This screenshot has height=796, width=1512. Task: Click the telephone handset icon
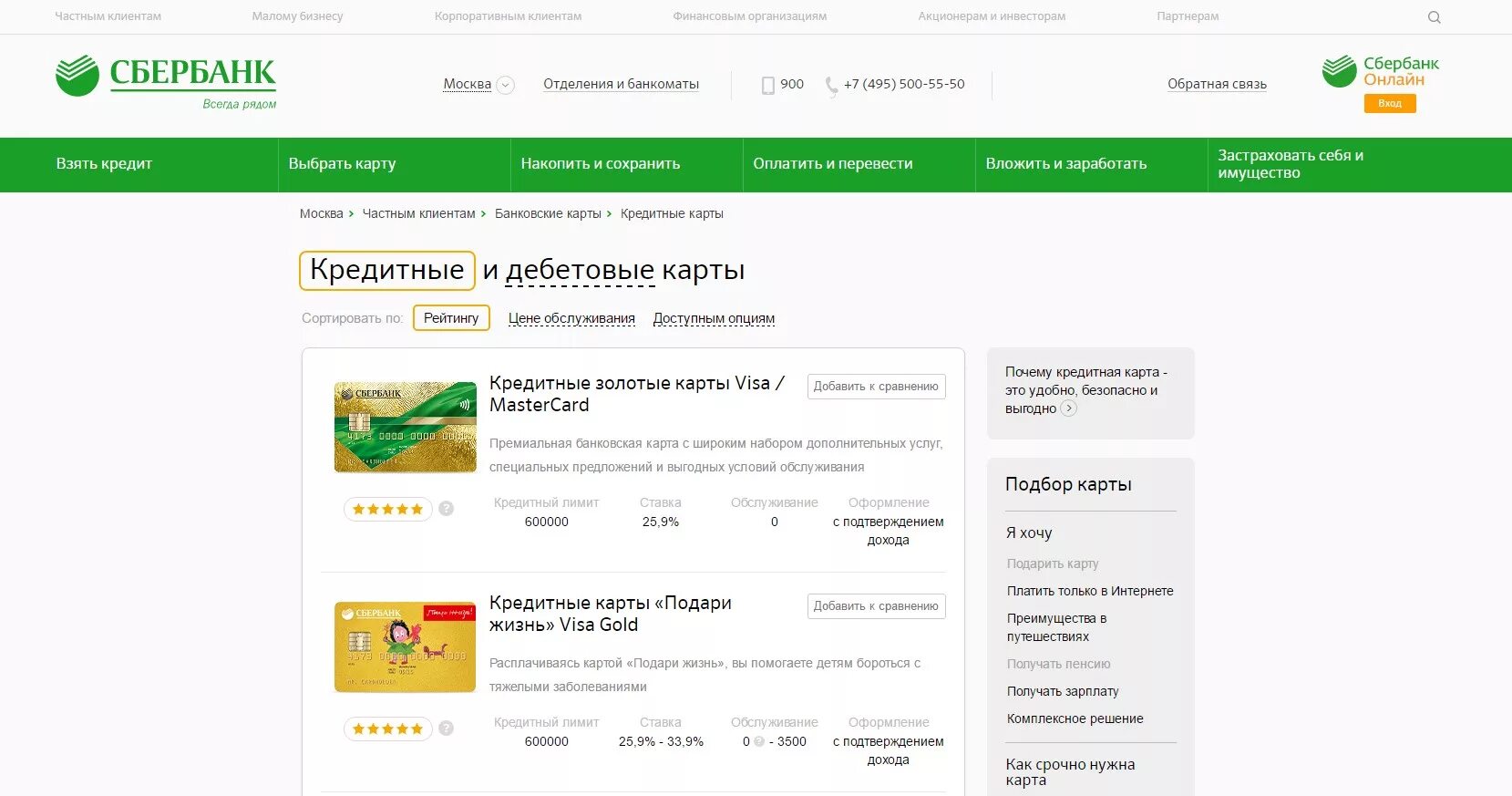pyautogui.click(x=831, y=87)
